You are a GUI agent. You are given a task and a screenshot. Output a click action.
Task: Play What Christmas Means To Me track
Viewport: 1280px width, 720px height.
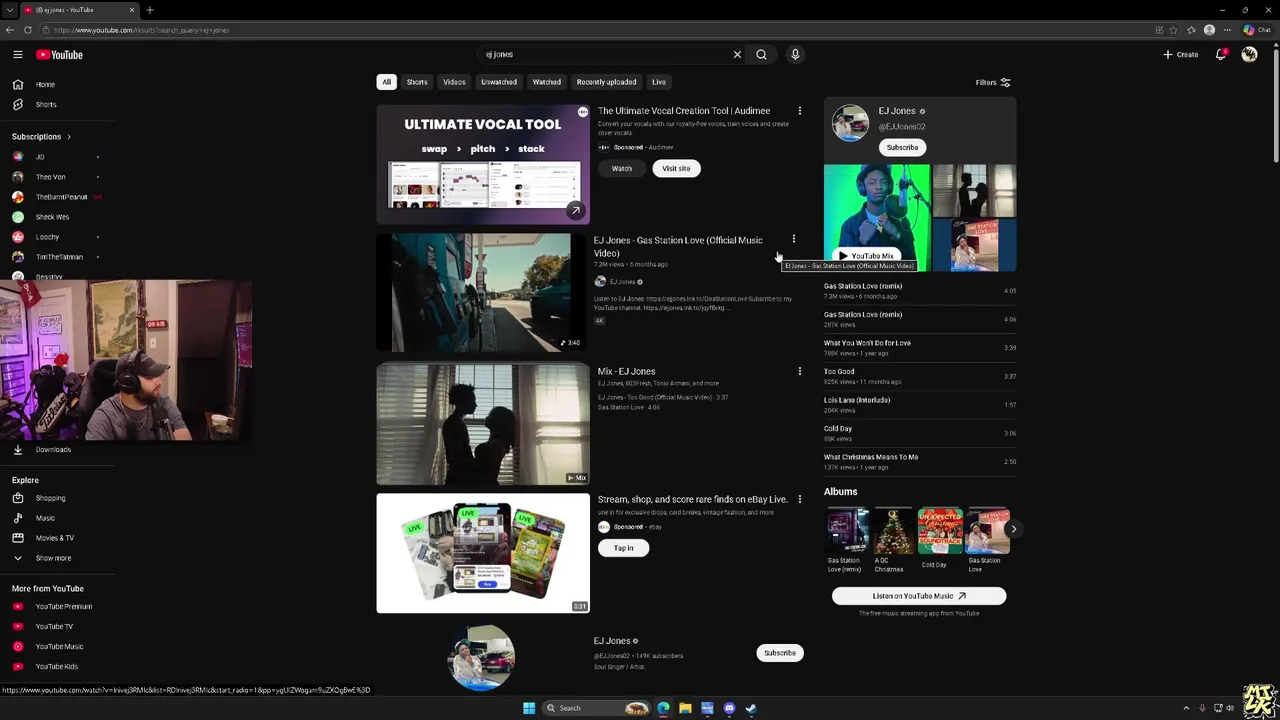pyautogui.click(x=920, y=462)
